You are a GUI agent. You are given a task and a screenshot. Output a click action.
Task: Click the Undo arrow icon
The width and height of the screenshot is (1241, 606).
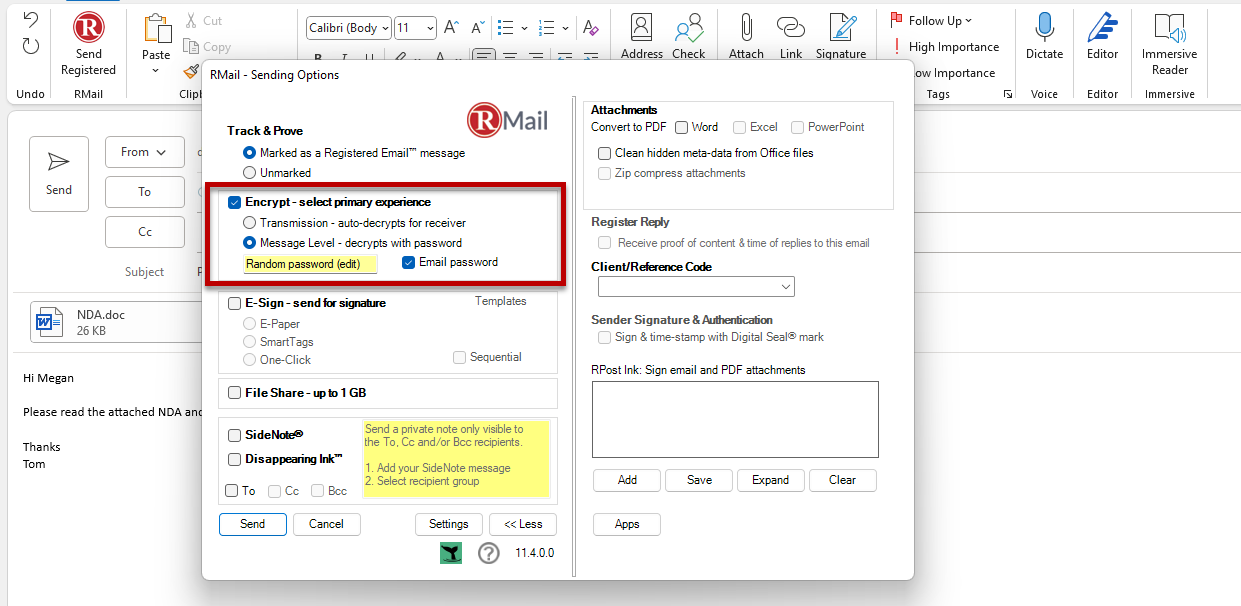coord(31,20)
